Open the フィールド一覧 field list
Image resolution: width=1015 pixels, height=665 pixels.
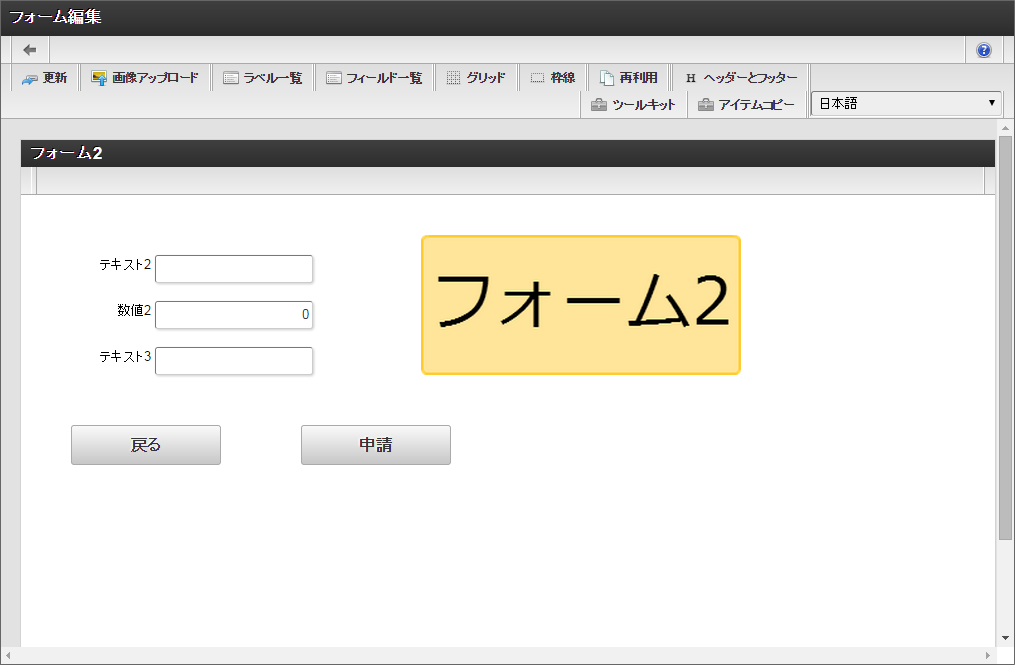coord(374,77)
